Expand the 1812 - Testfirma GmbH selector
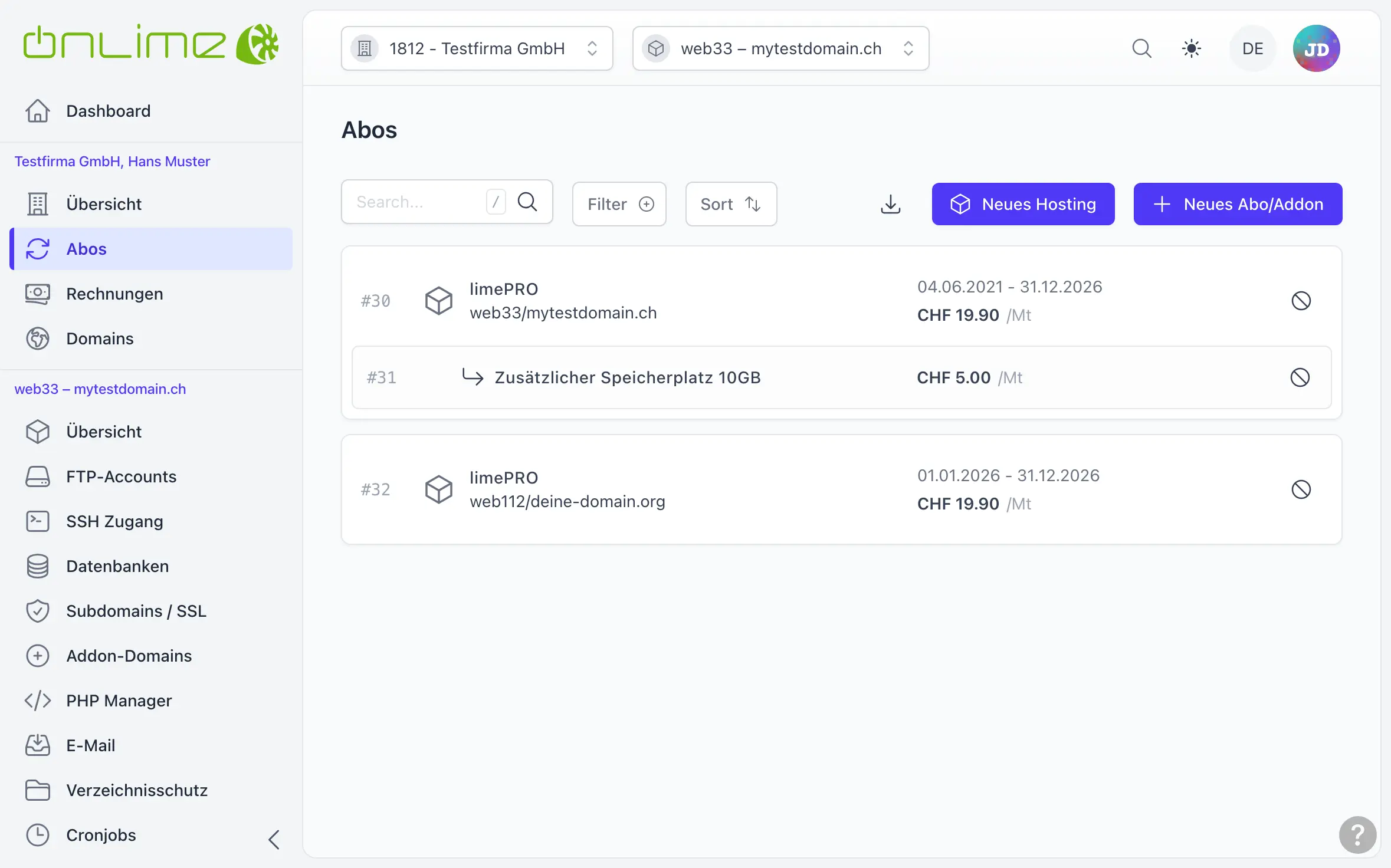The image size is (1391, 868). (477, 48)
